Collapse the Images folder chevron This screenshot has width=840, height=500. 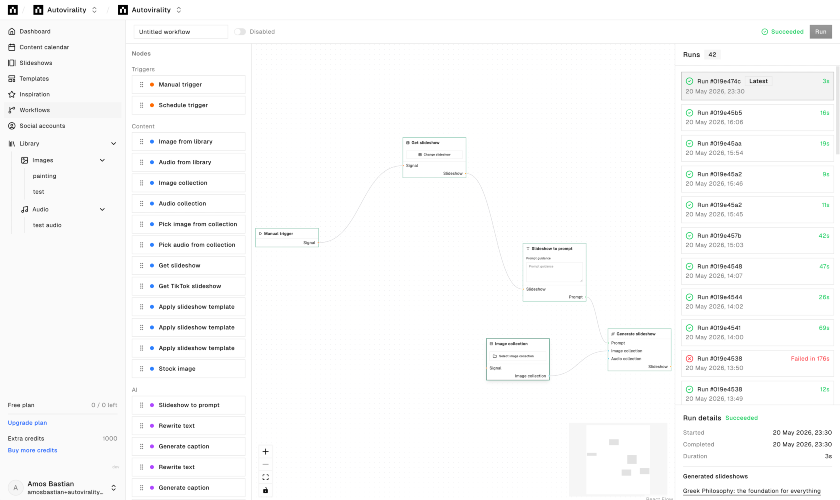point(102,160)
